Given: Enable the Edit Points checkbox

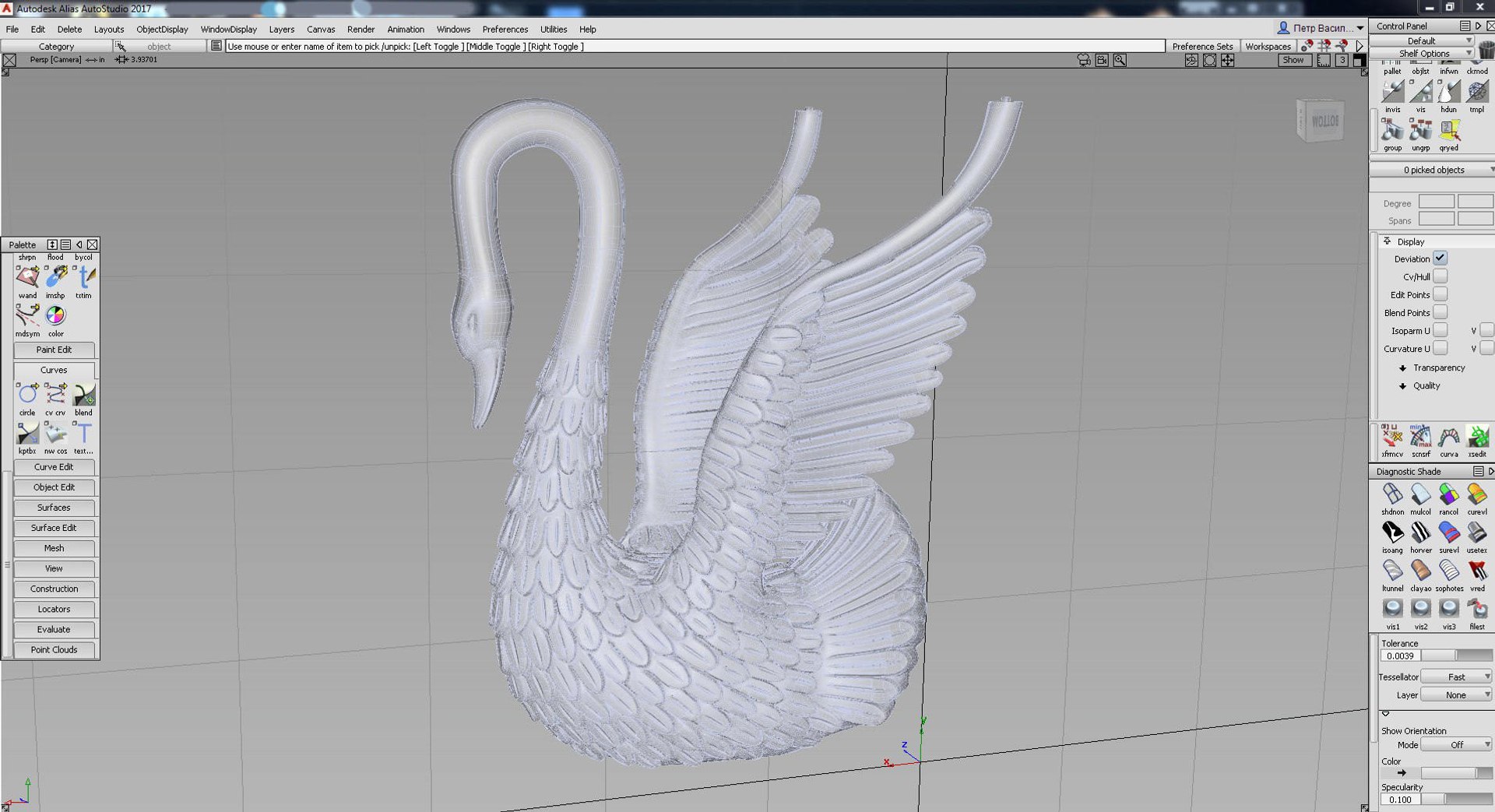Looking at the screenshot, I should click(x=1440, y=294).
